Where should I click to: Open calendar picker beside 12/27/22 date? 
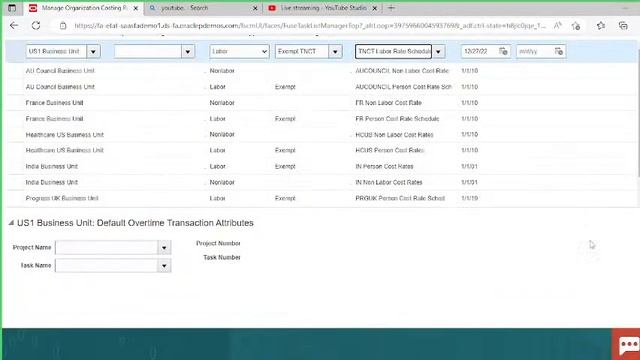tap(503, 51)
